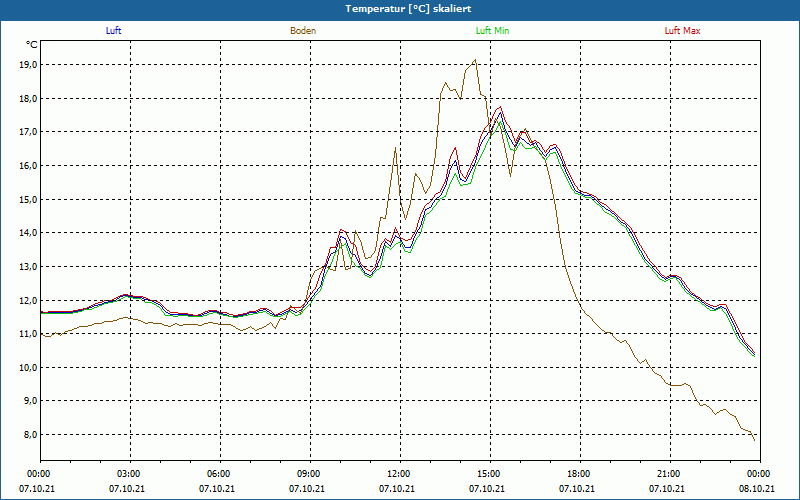800x500 pixels.
Task: Click the 13,0 y-axis value
Action: click(28, 266)
